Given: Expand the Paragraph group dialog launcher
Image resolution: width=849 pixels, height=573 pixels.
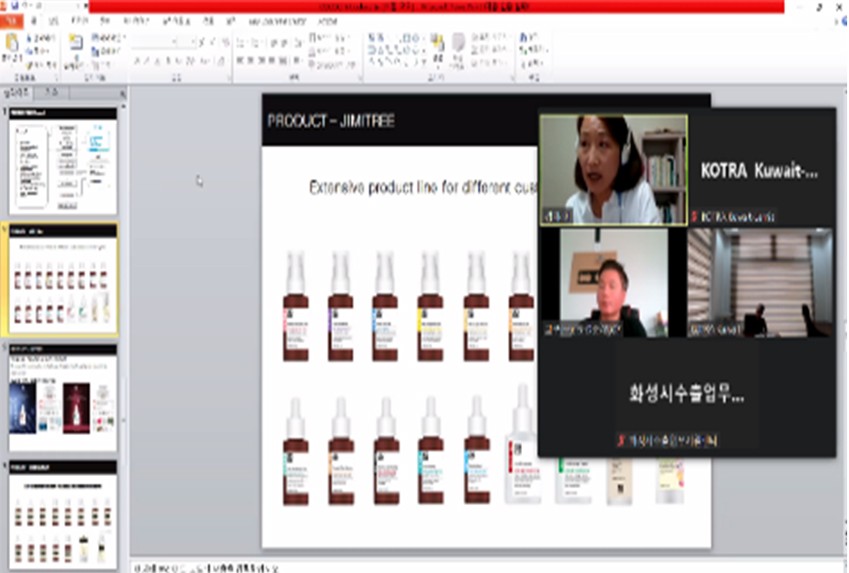Looking at the screenshot, I should point(359,79).
